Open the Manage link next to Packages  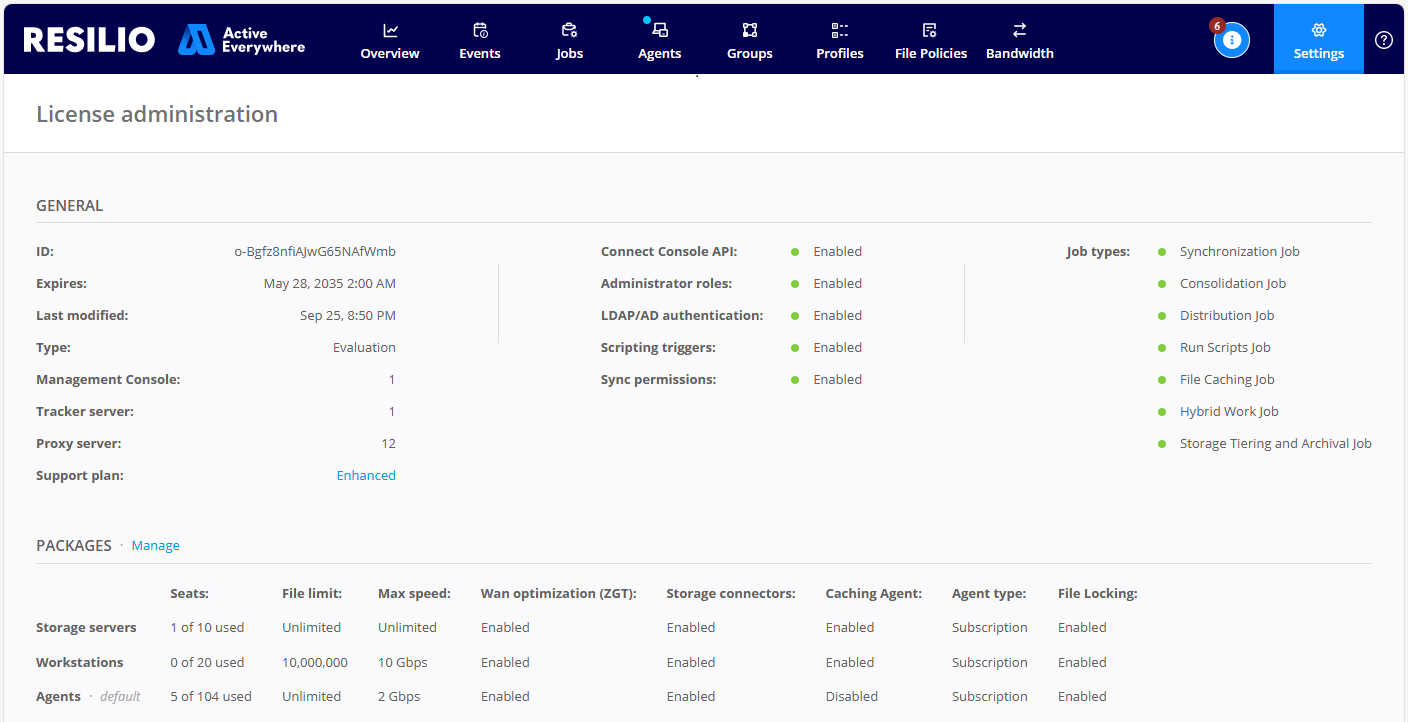point(155,545)
